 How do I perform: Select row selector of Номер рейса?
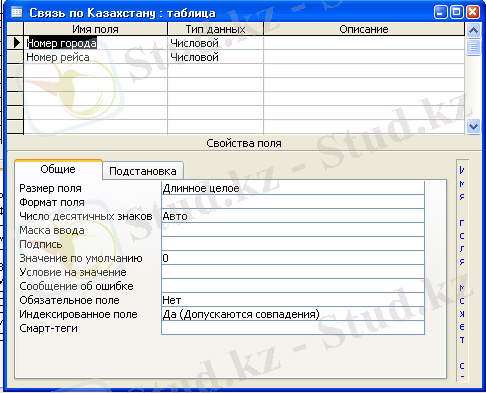coord(15,57)
